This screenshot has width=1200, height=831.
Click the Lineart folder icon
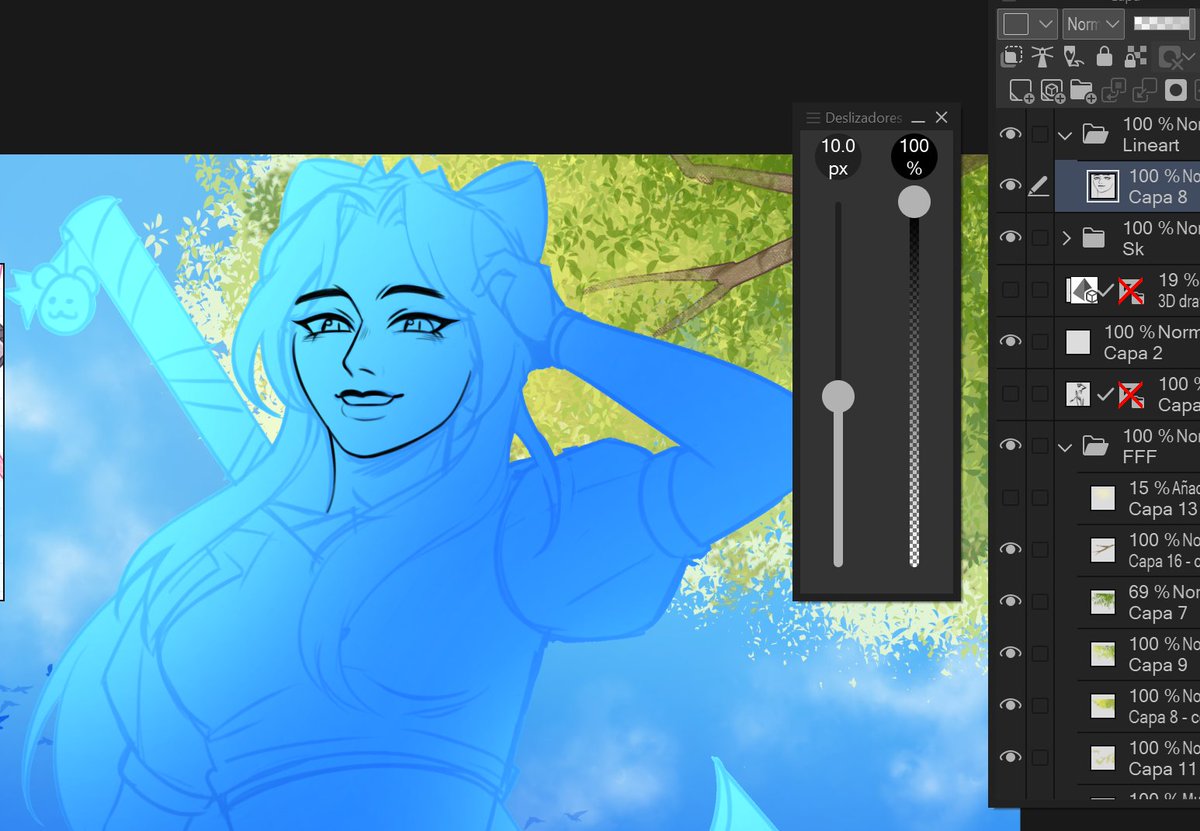click(1097, 134)
